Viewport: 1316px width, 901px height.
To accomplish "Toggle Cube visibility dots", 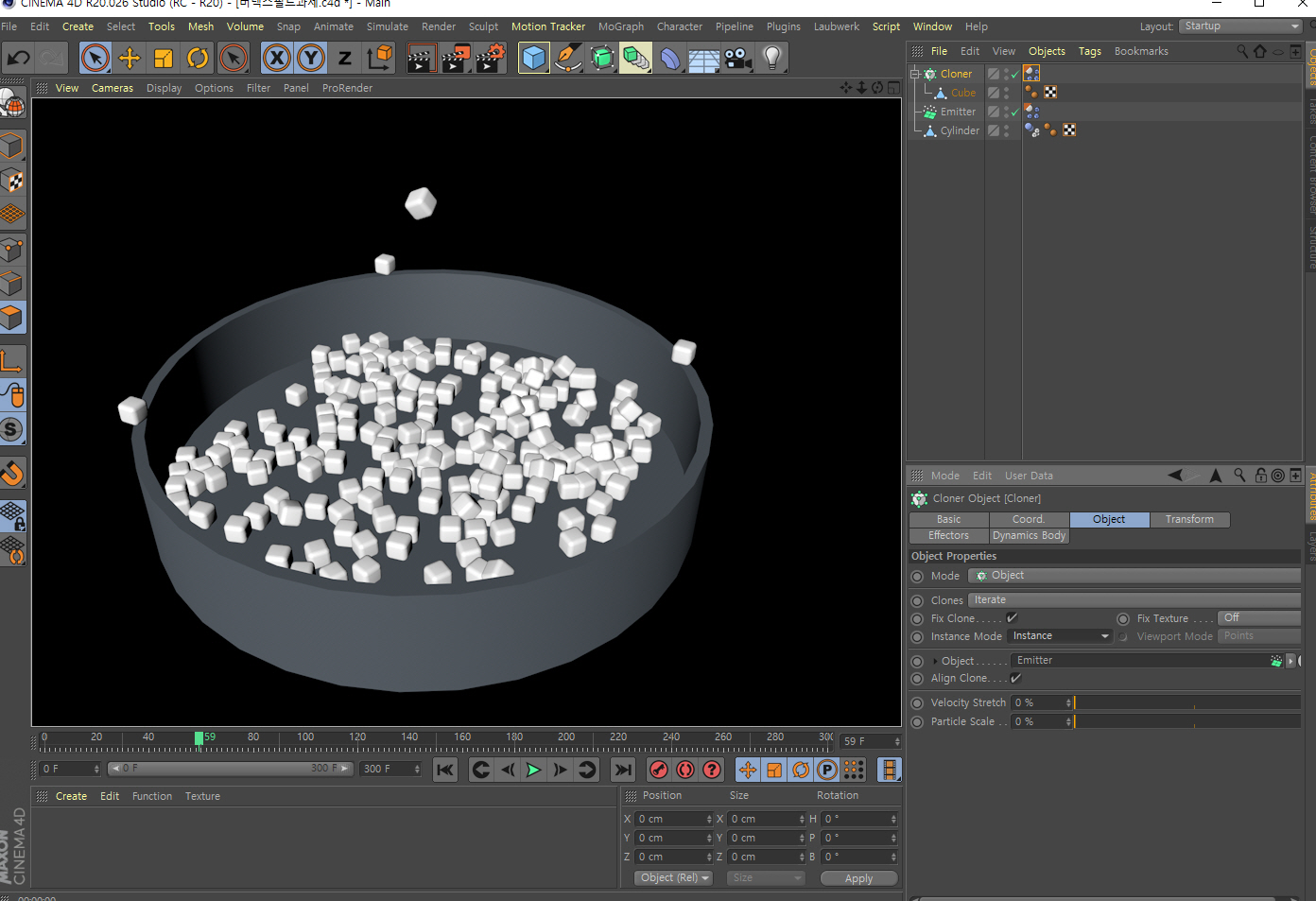I will click(1006, 93).
